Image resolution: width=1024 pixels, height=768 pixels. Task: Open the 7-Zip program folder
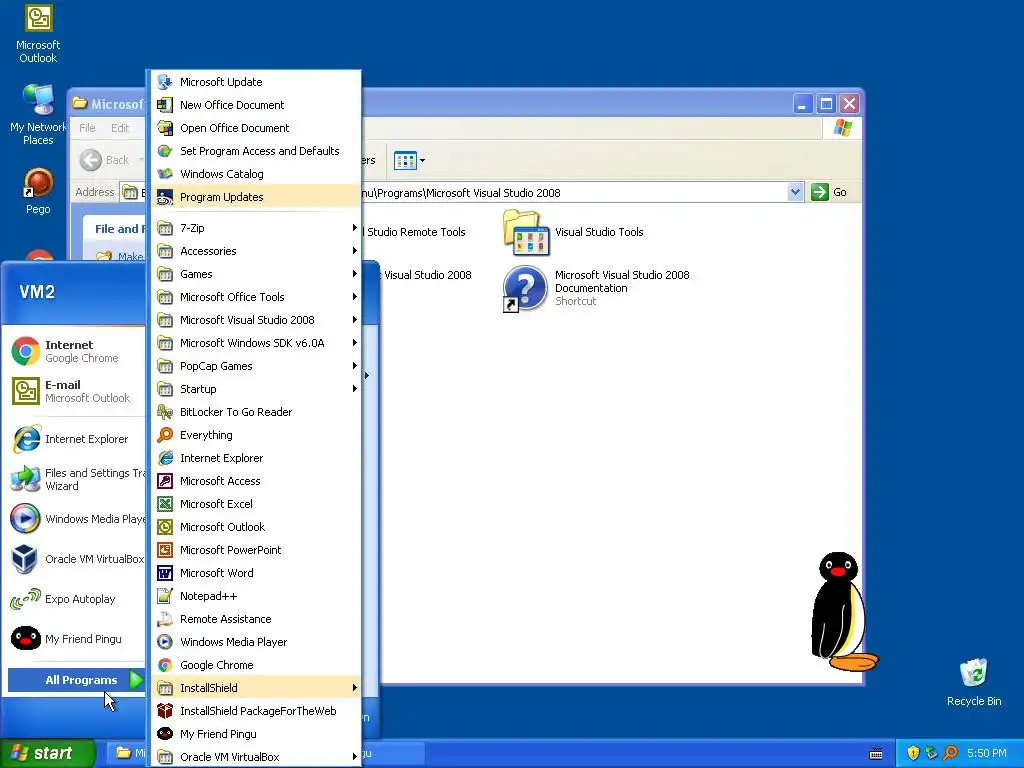(256, 228)
